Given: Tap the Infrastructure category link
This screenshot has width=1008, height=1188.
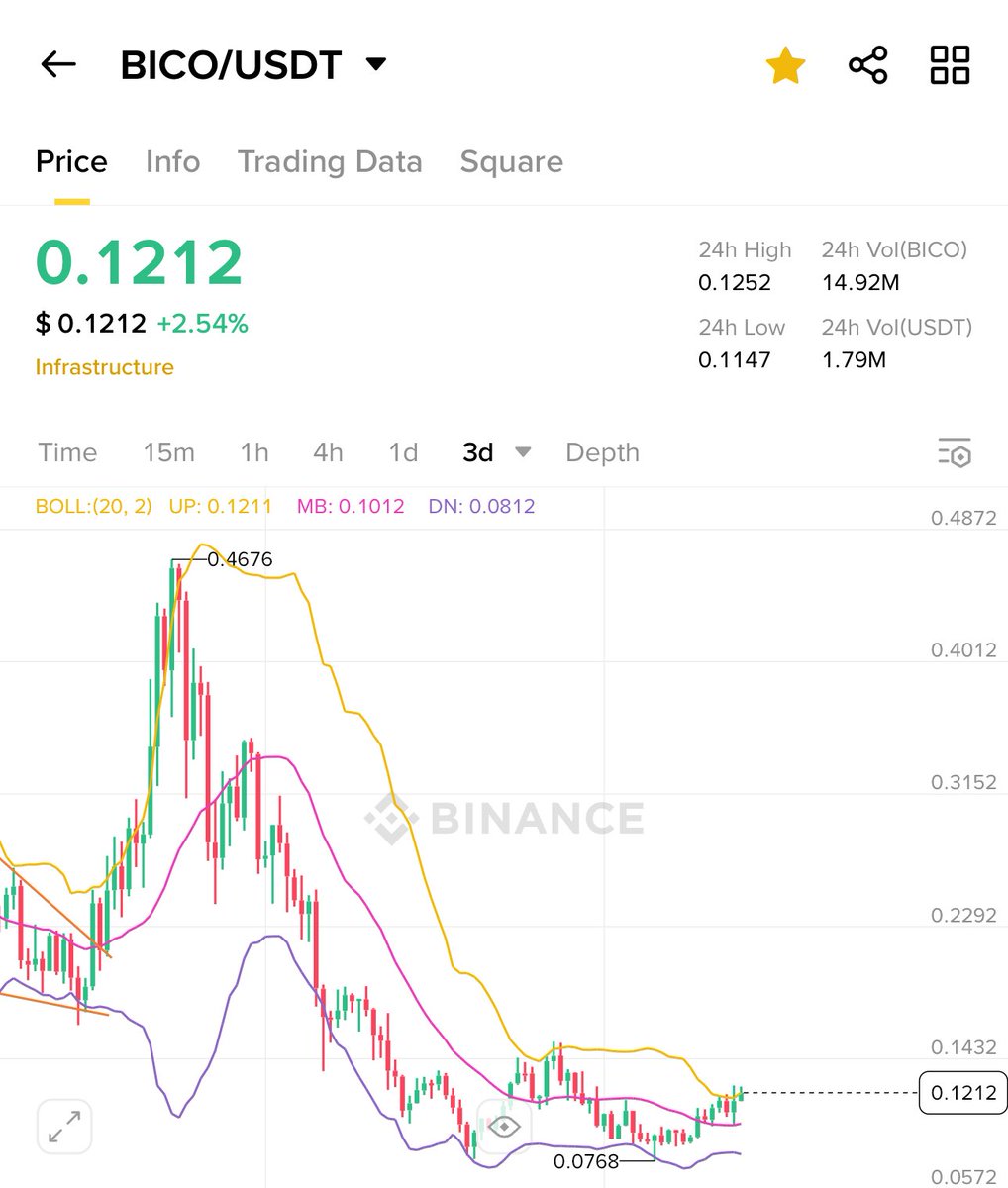Looking at the screenshot, I should click(x=104, y=367).
